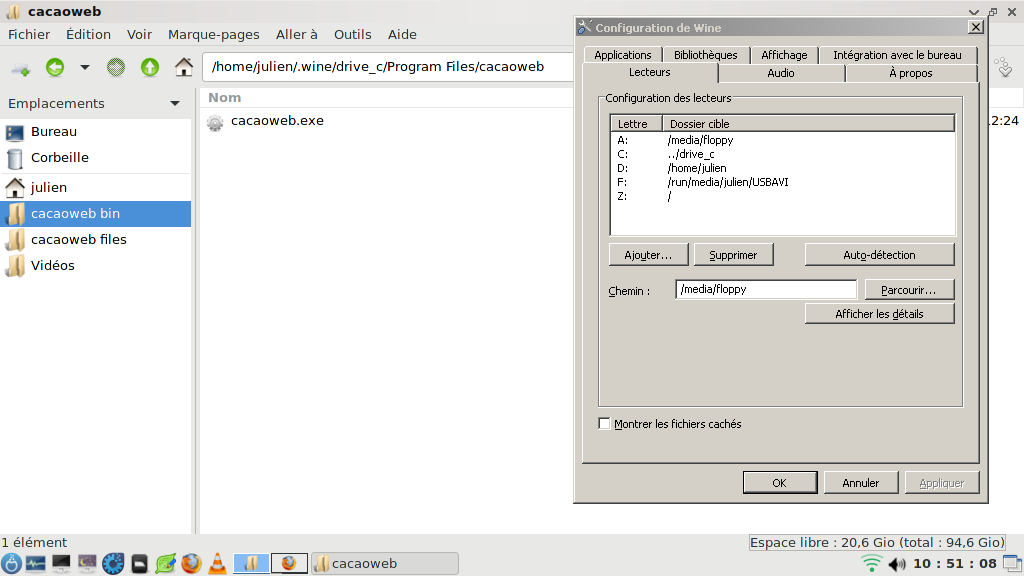Switch to the Affichage tab
This screenshot has height=576, width=1024.
click(784, 55)
